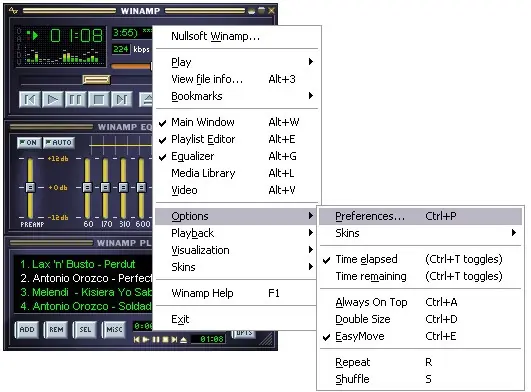Expand the Play submenu

tap(236, 62)
